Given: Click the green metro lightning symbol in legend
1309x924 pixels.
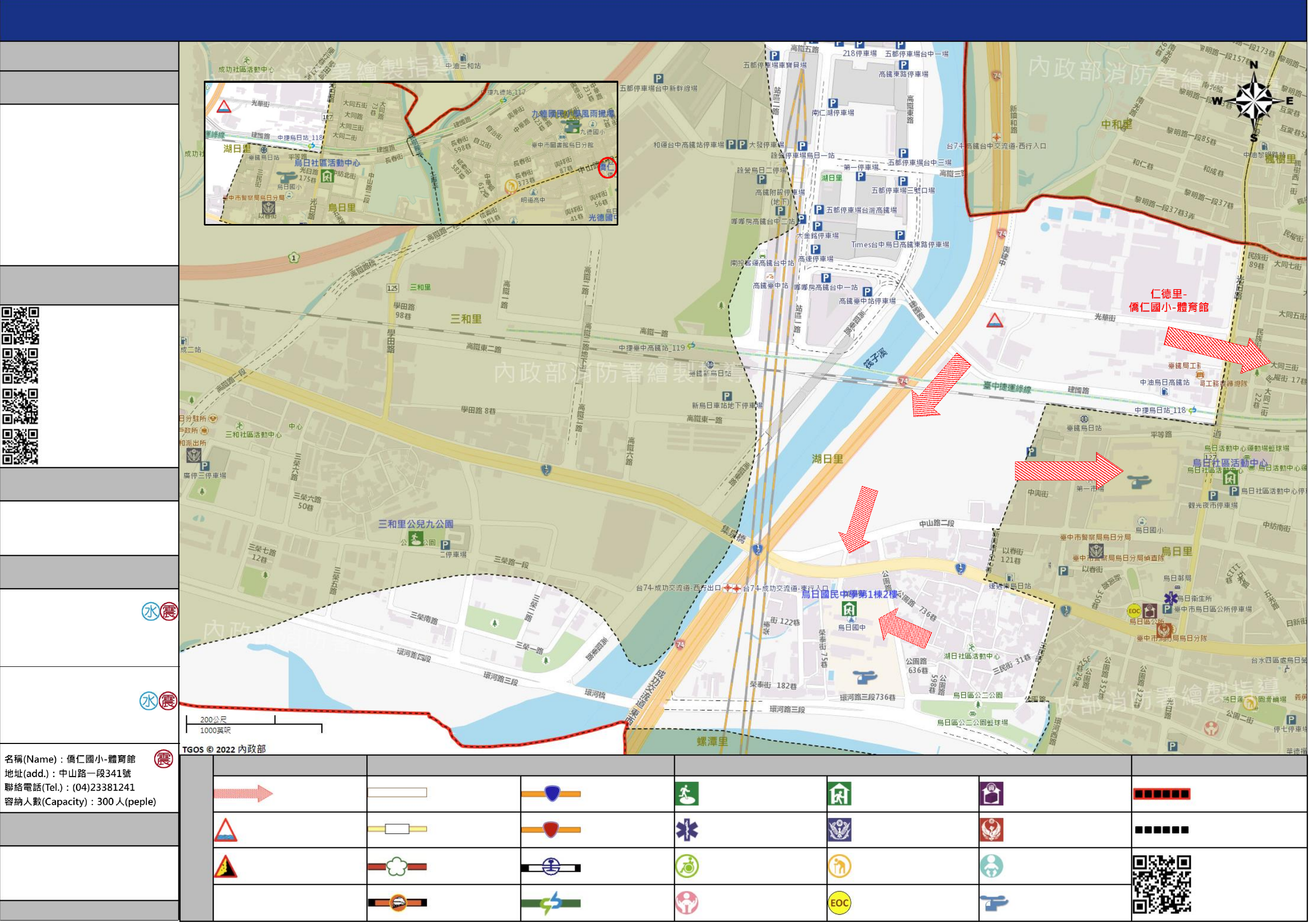Looking at the screenshot, I should pyautogui.click(x=552, y=903).
